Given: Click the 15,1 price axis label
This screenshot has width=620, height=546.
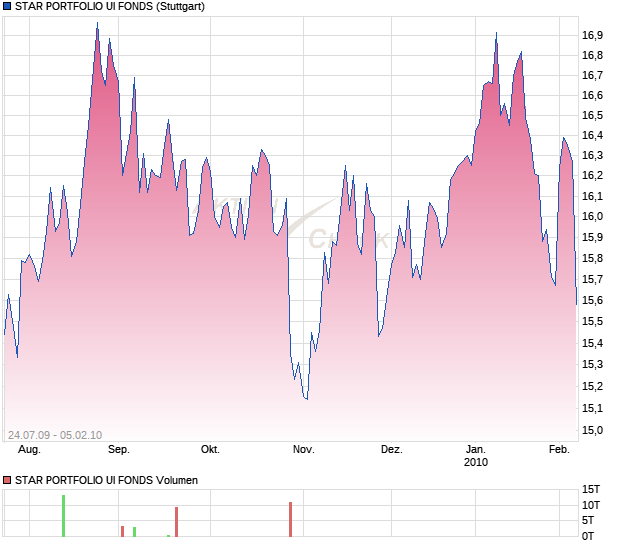Looking at the screenshot, I should pos(592,408).
